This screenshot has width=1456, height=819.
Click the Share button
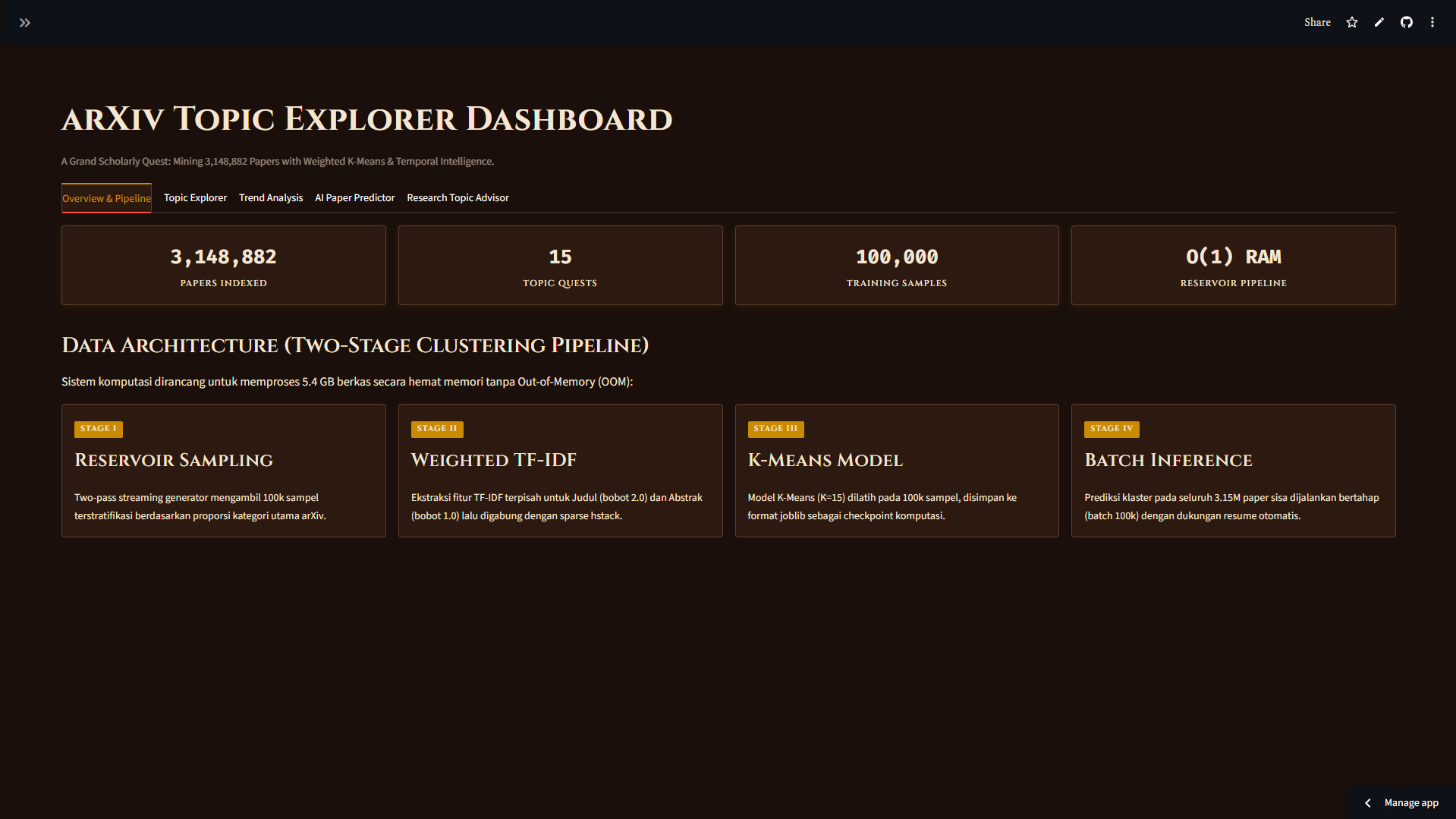[x=1317, y=23]
